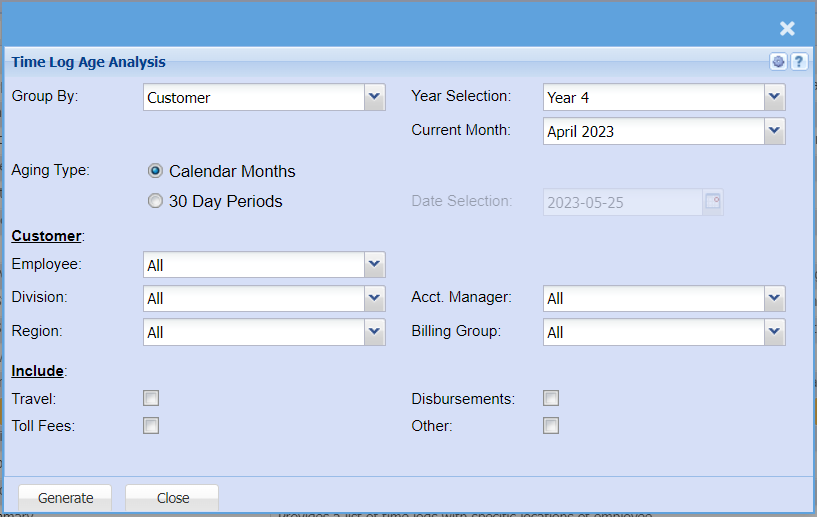Screen dimensions: 817x517
Task: Enable the Travel checkbox
Action: coord(151,399)
